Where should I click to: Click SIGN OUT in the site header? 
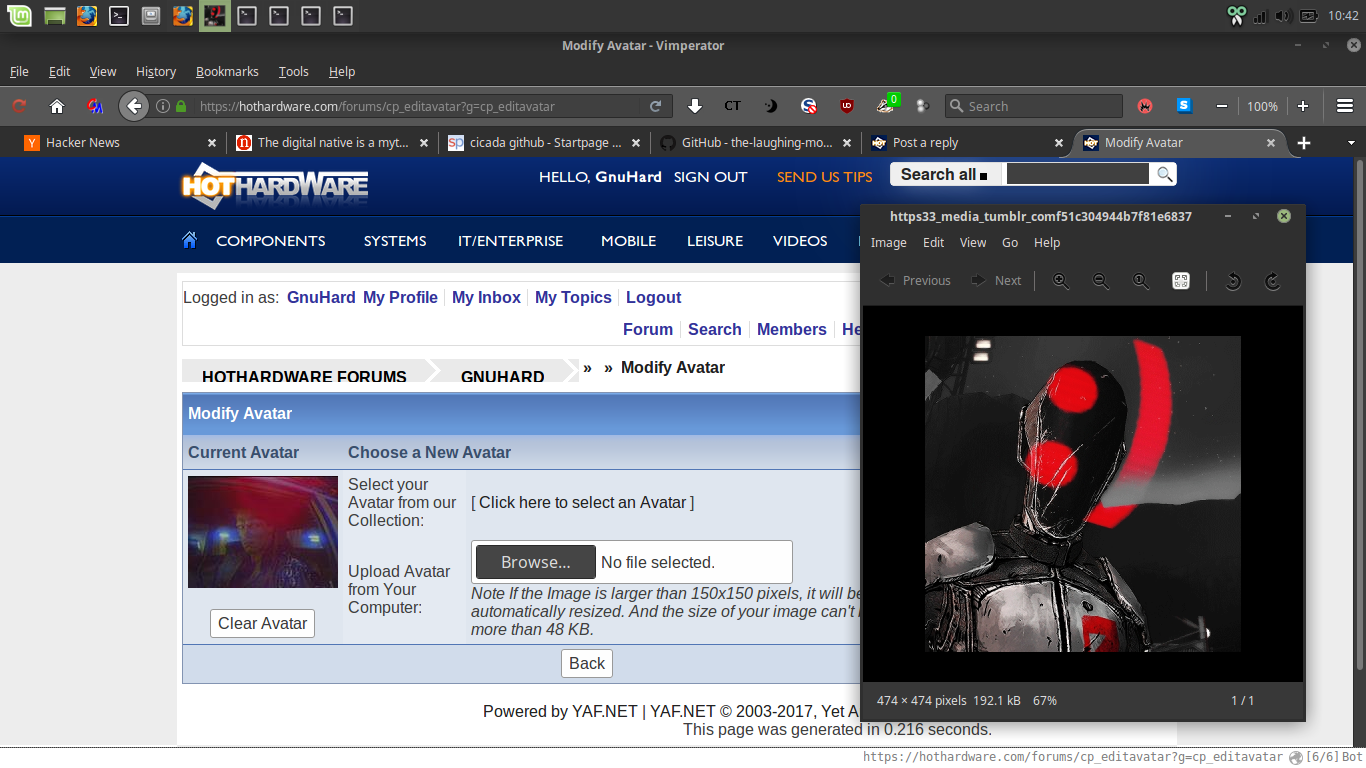[x=711, y=176]
